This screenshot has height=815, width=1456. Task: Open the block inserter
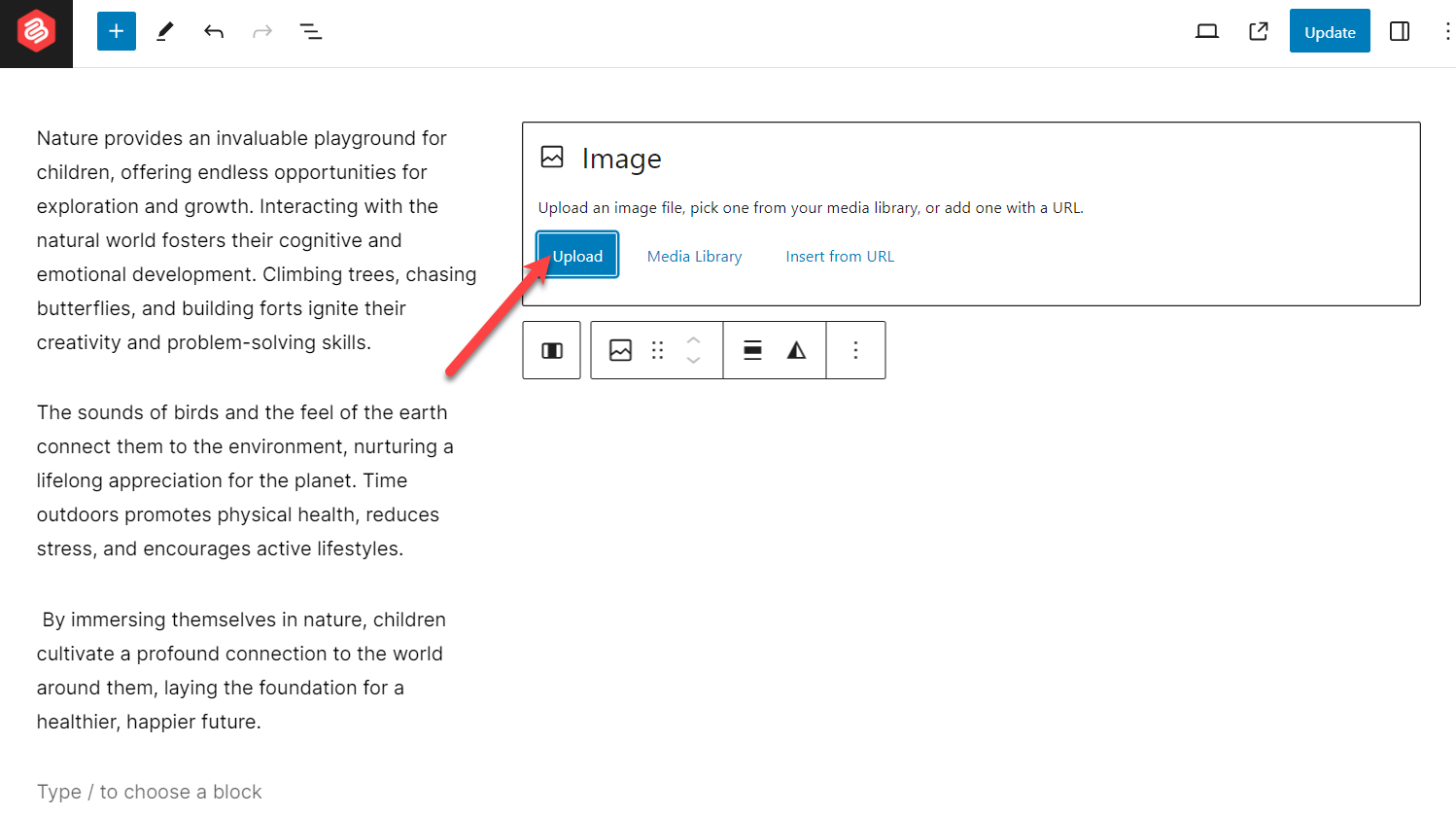point(116,30)
